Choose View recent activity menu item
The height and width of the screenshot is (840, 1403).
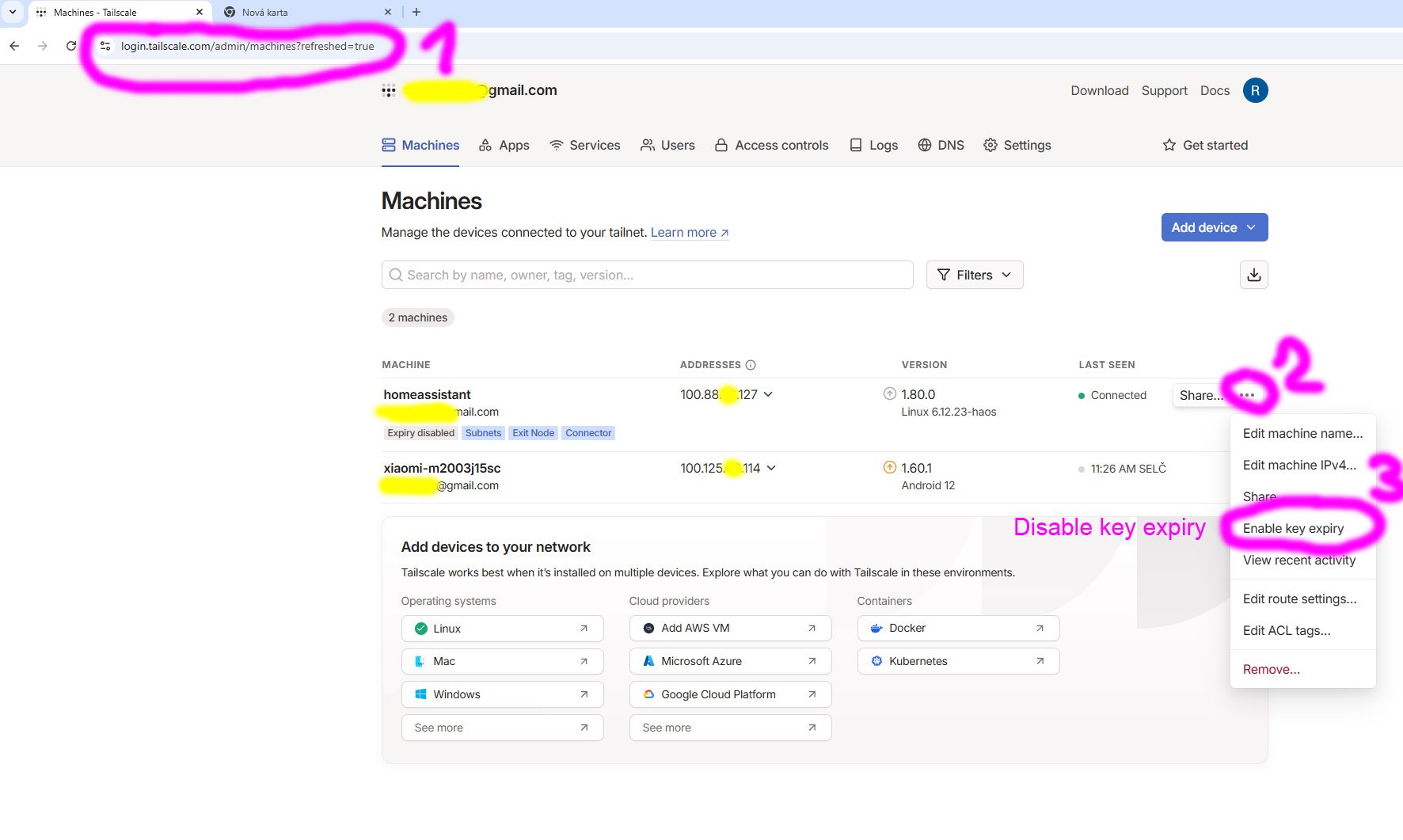(1302, 560)
